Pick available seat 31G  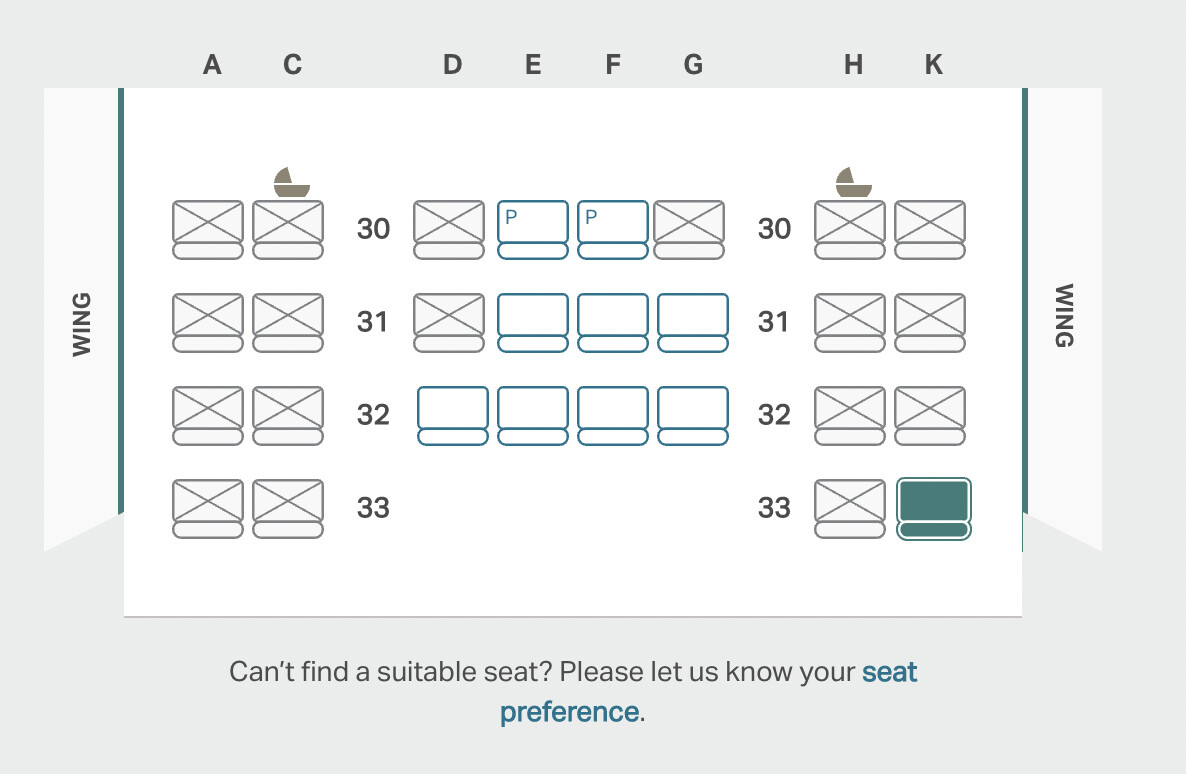click(693, 323)
